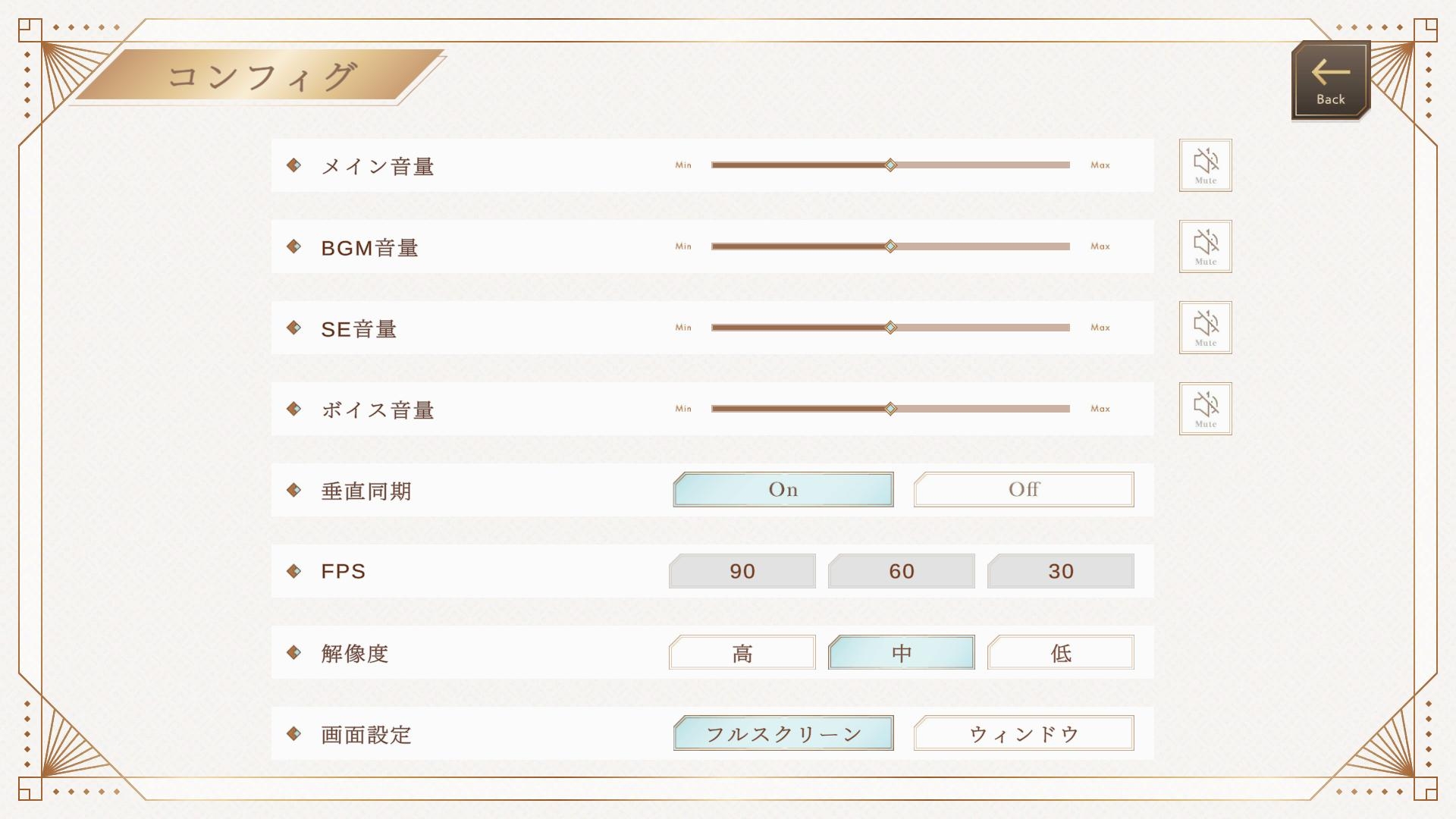Image resolution: width=1456 pixels, height=819 pixels.
Task: Click the メイン音量 slider handle
Action: [x=891, y=165]
